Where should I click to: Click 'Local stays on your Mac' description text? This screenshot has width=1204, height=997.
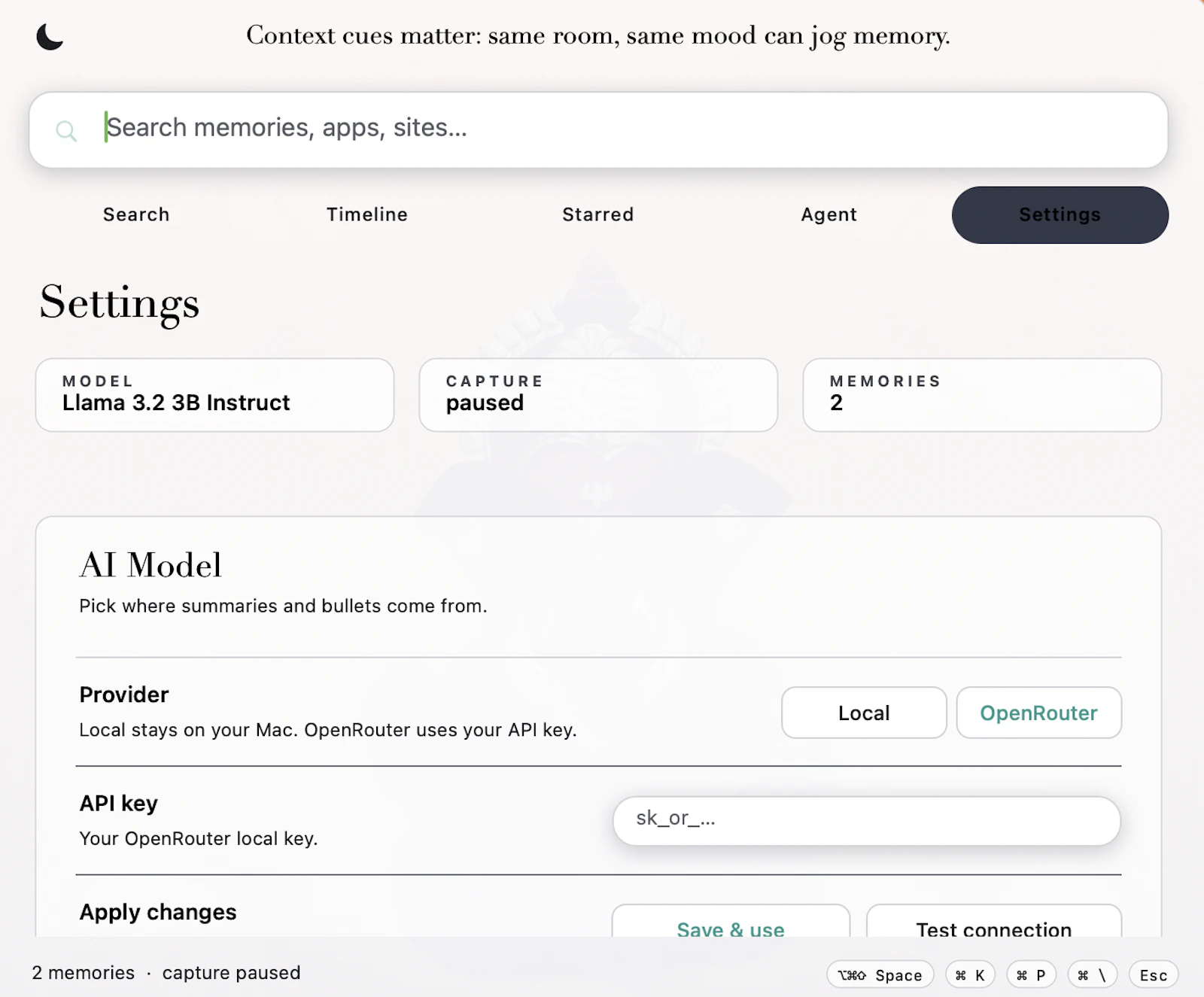click(328, 730)
